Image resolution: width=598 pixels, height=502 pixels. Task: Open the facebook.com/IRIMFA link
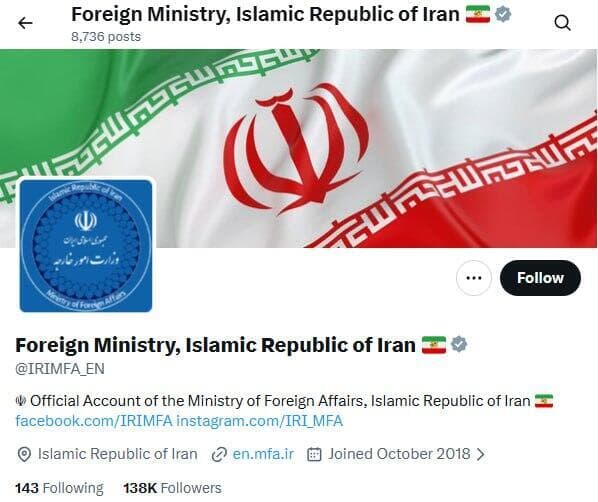click(94, 421)
